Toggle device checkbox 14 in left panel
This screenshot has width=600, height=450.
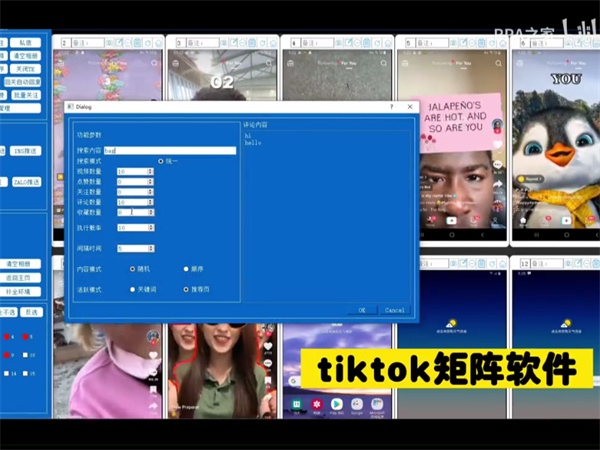click(x=7, y=373)
